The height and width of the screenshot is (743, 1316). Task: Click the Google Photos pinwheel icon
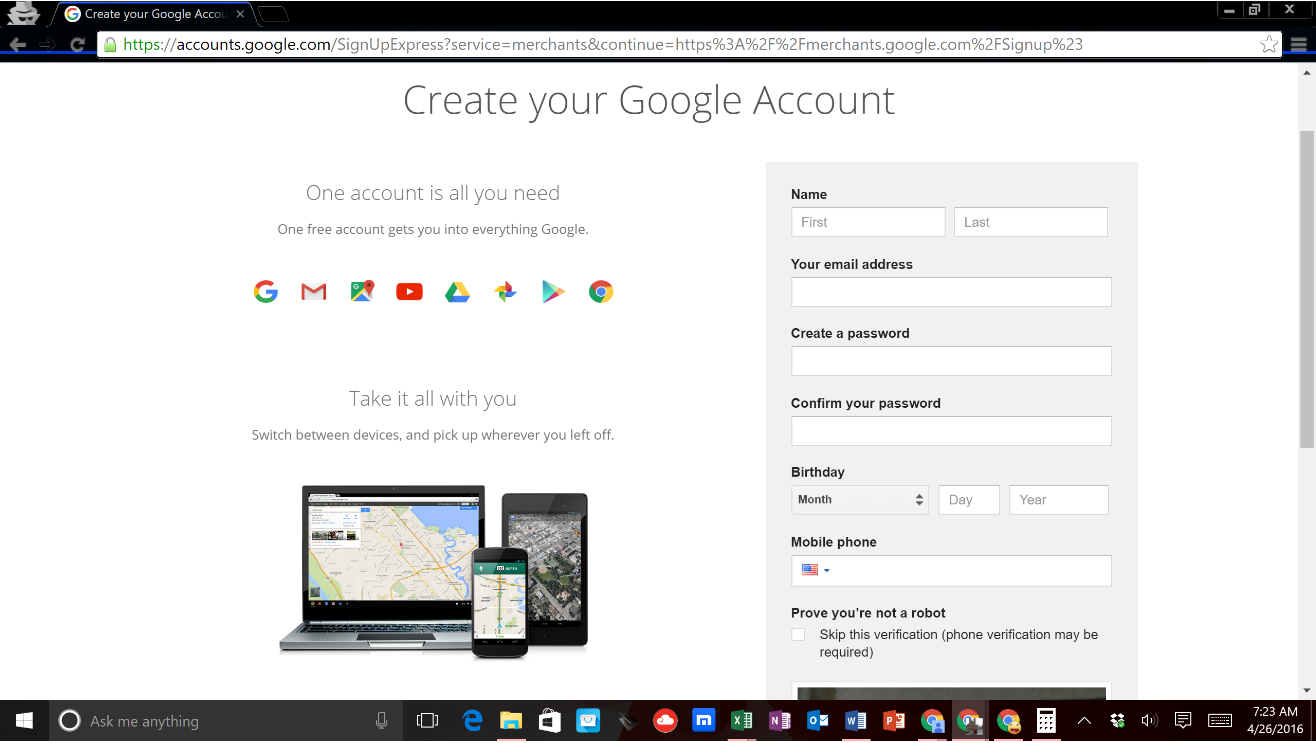(506, 292)
